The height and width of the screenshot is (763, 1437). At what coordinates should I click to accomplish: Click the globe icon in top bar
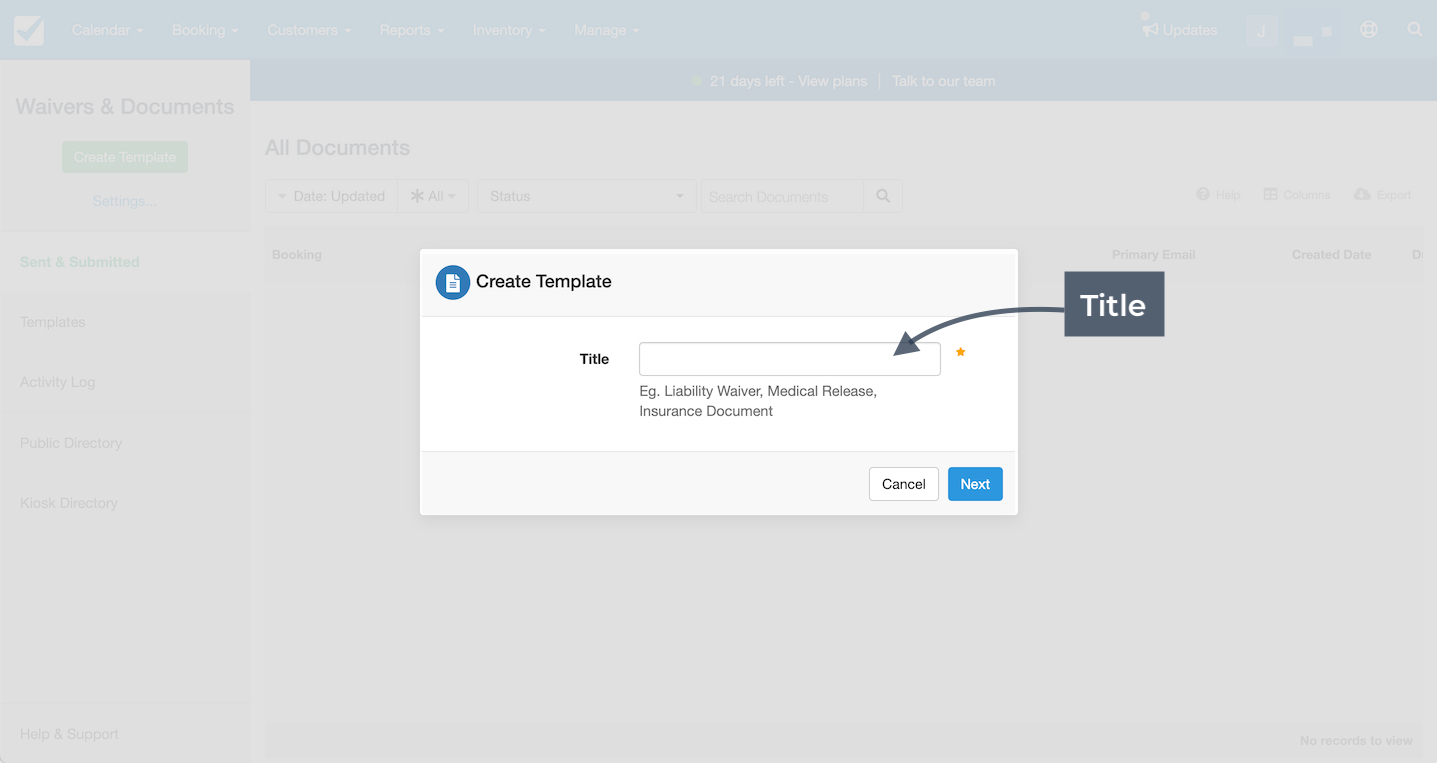point(1369,30)
